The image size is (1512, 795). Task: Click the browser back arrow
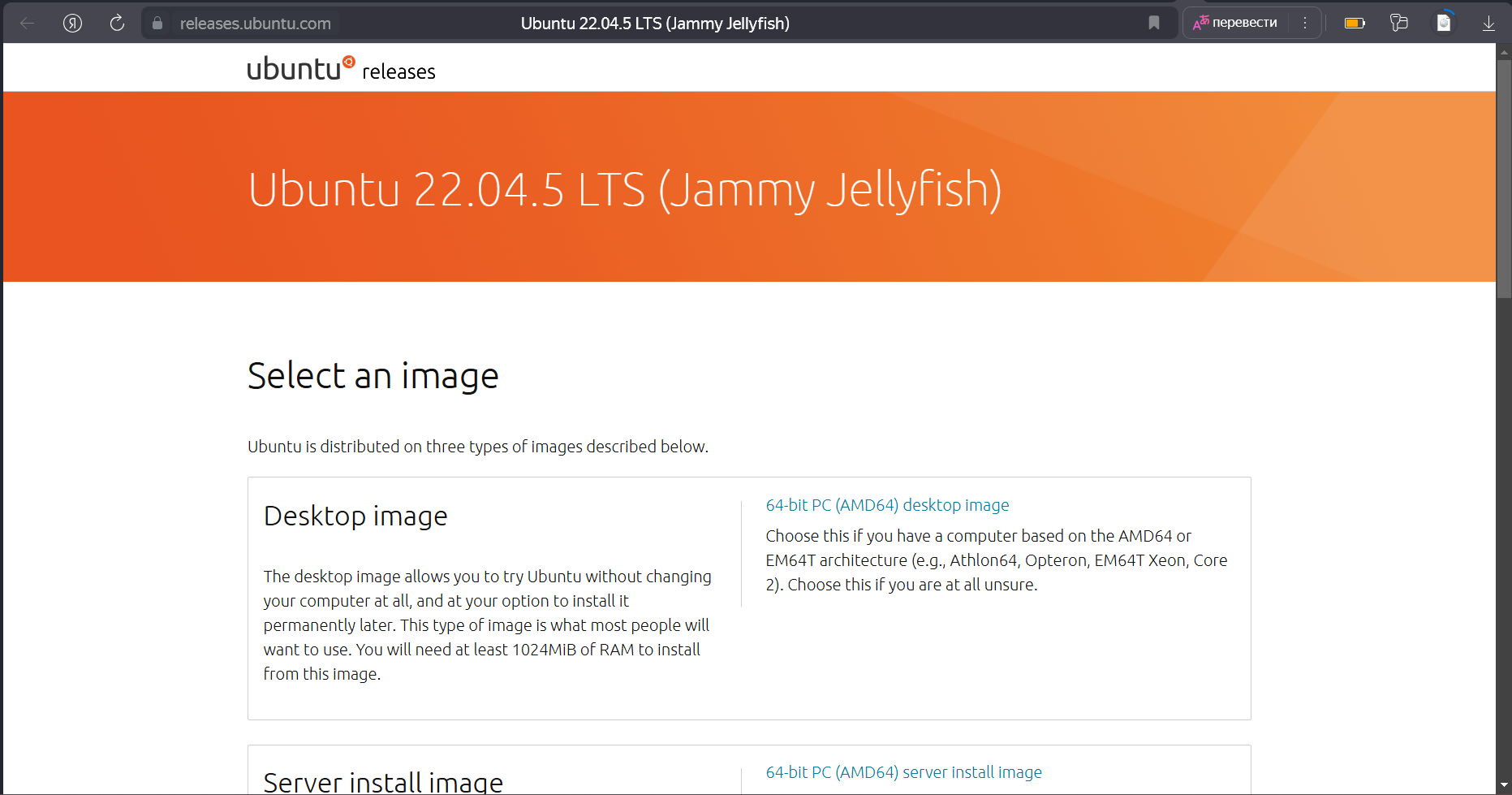pyautogui.click(x=27, y=23)
